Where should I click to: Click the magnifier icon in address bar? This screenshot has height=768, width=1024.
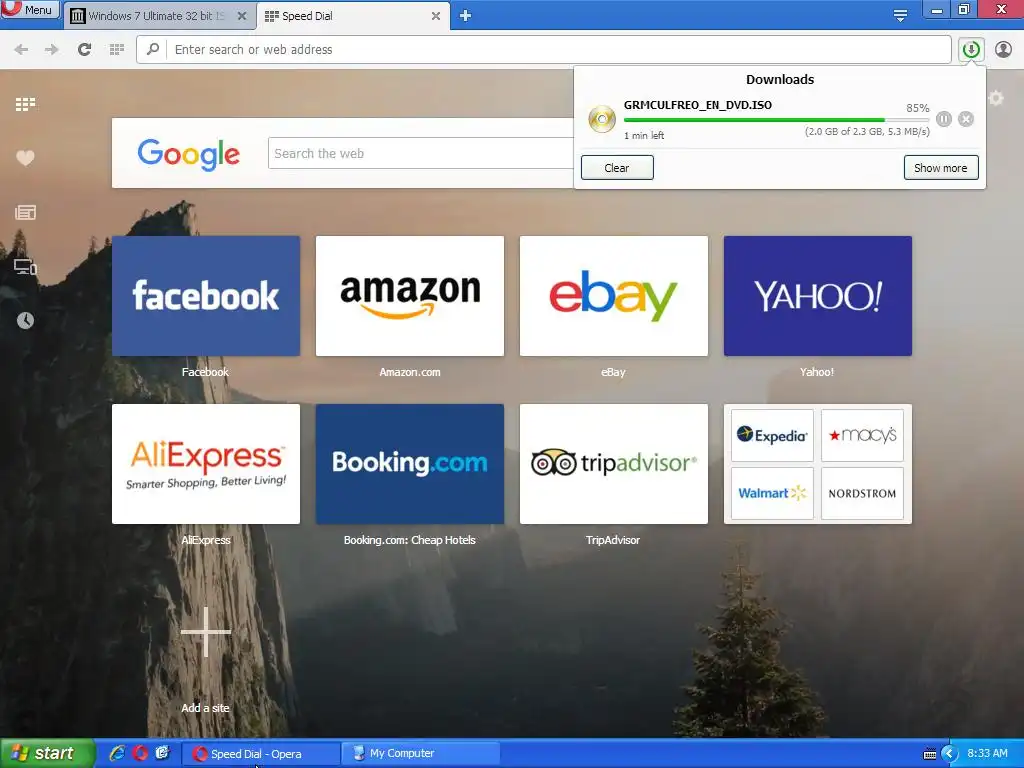tap(153, 49)
